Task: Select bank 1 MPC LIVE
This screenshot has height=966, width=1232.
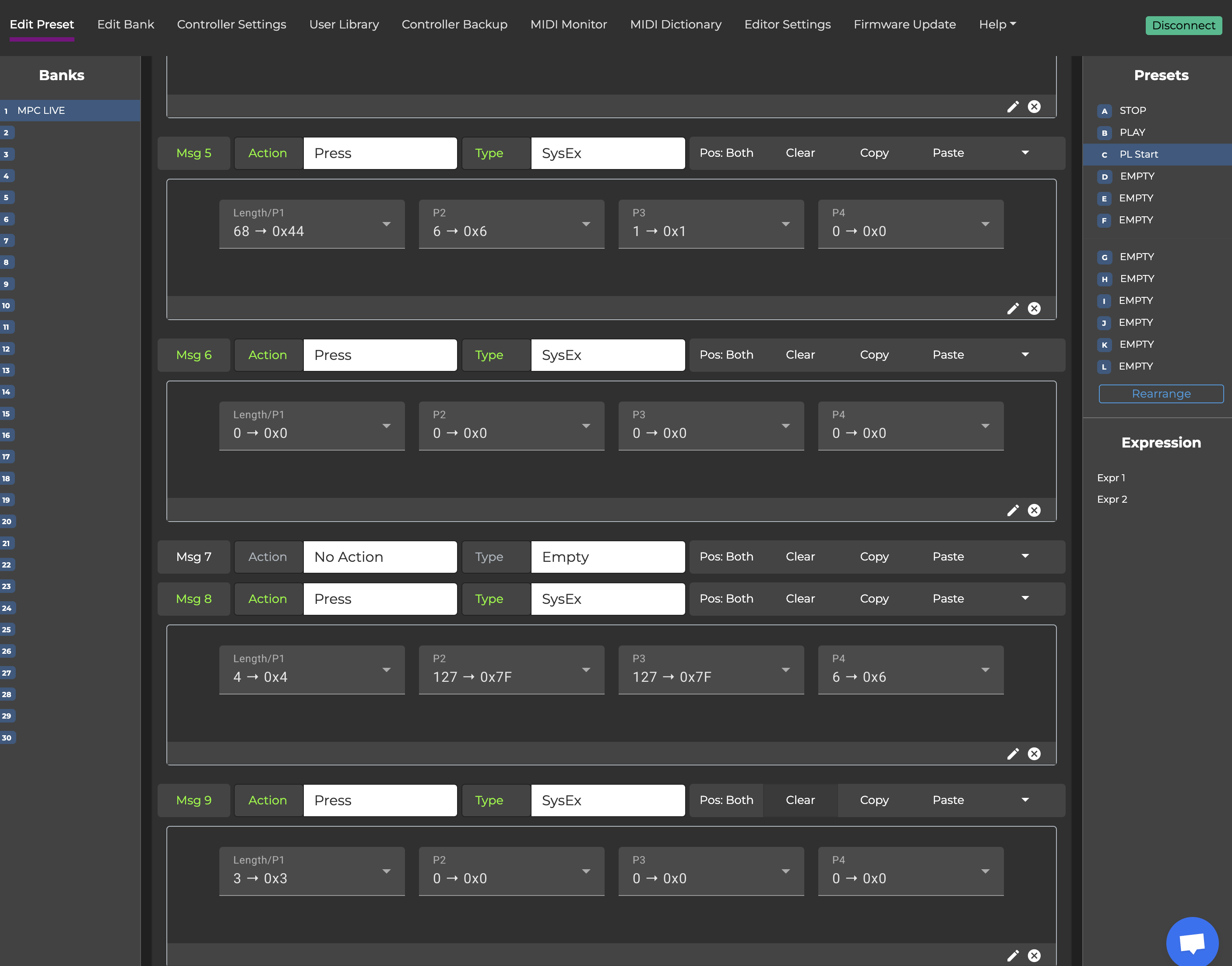Action: 41,111
